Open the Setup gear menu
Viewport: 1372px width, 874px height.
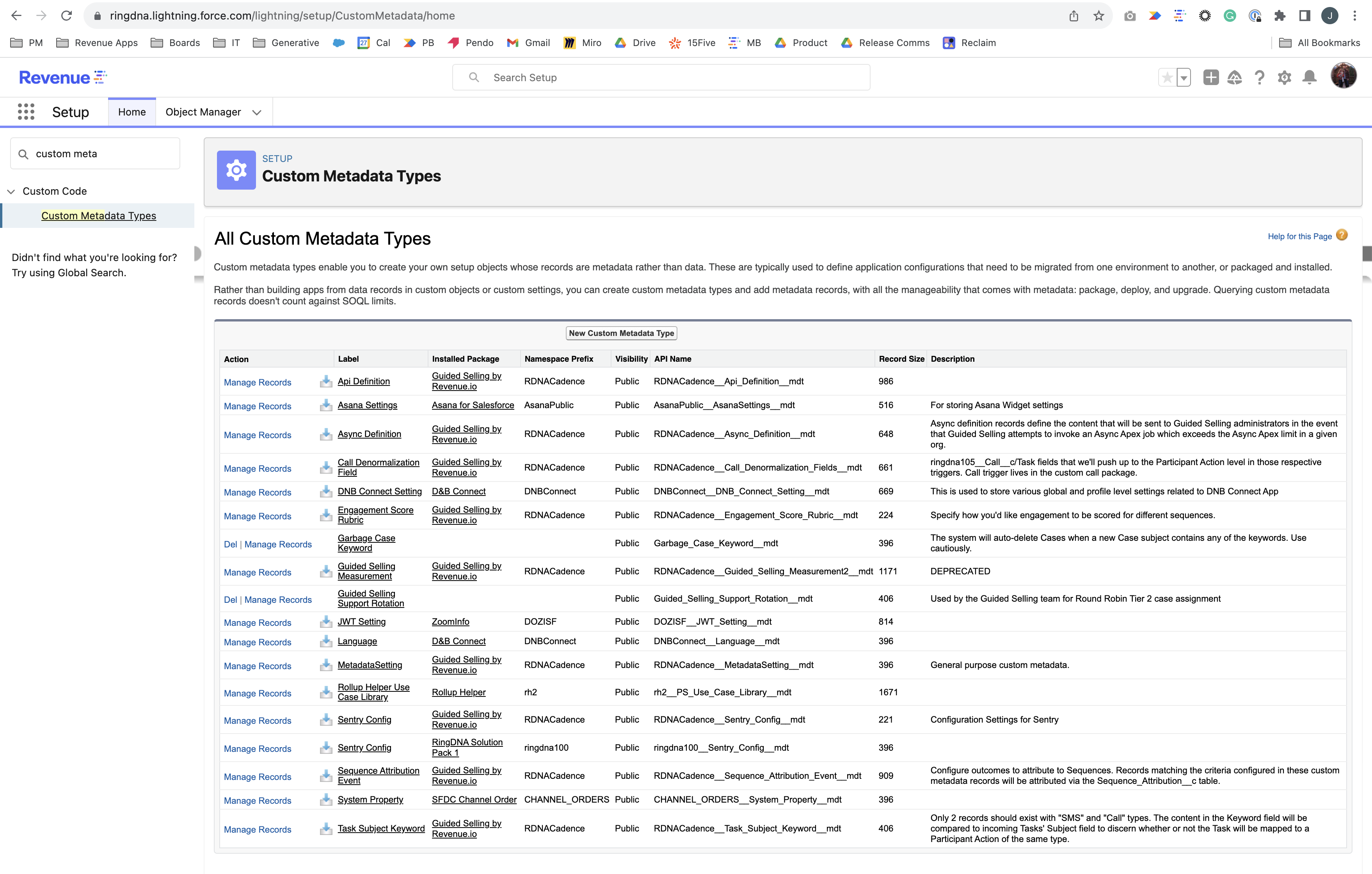(x=1284, y=78)
